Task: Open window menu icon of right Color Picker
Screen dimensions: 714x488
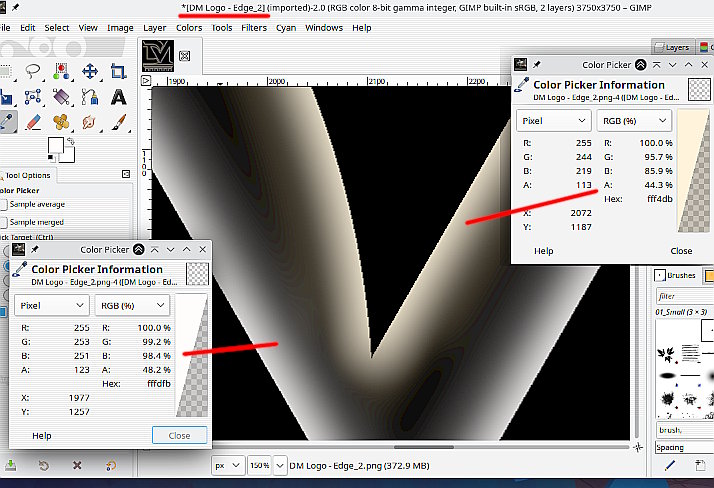Action: coord(520,65)
